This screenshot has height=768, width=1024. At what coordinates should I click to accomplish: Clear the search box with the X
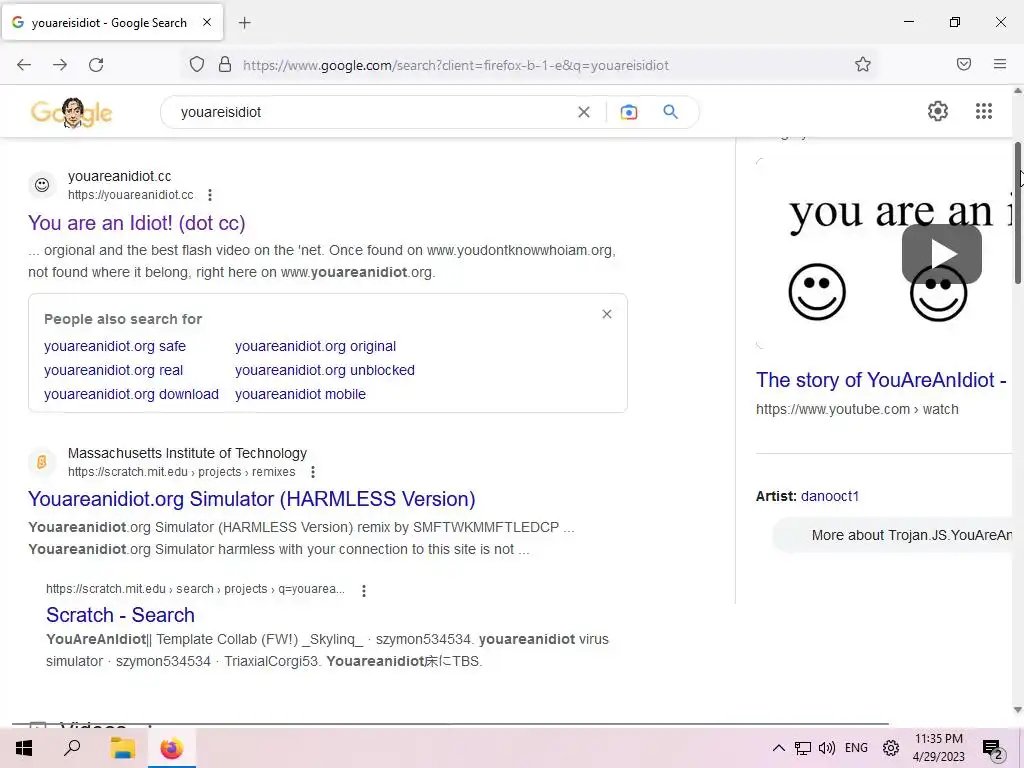pyautogui.click(x=584, y=112)
